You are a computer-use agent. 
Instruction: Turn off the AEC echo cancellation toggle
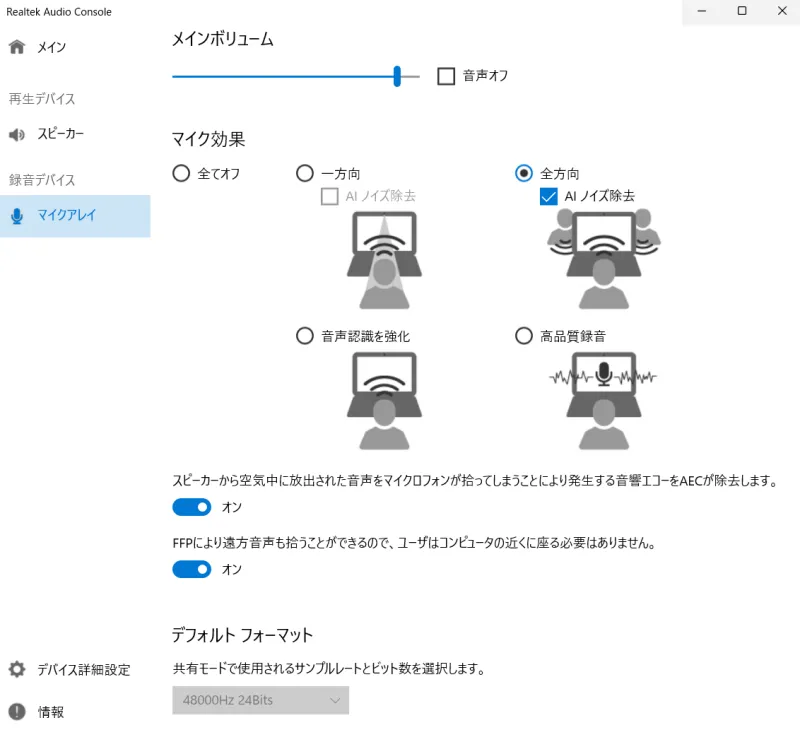[x=192, y=507]
